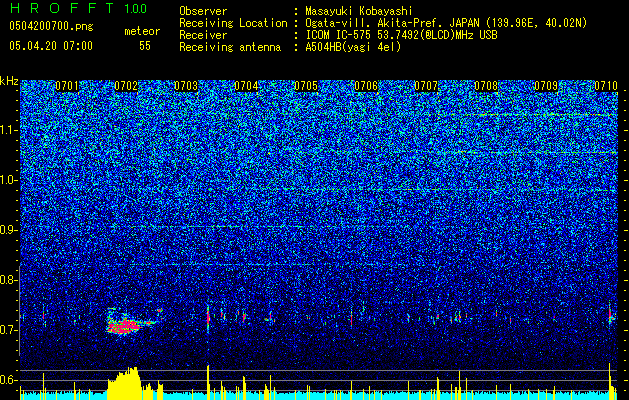The image size is (629, 400).
Task: Click the 0703 time marker
Action: [186, 86]
